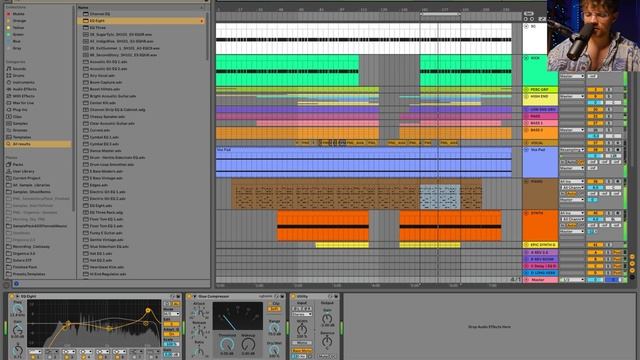This screenshot has width=640, height=360.
Task: Toggle the BASS 1 track activator
Action: coord(595,123)
